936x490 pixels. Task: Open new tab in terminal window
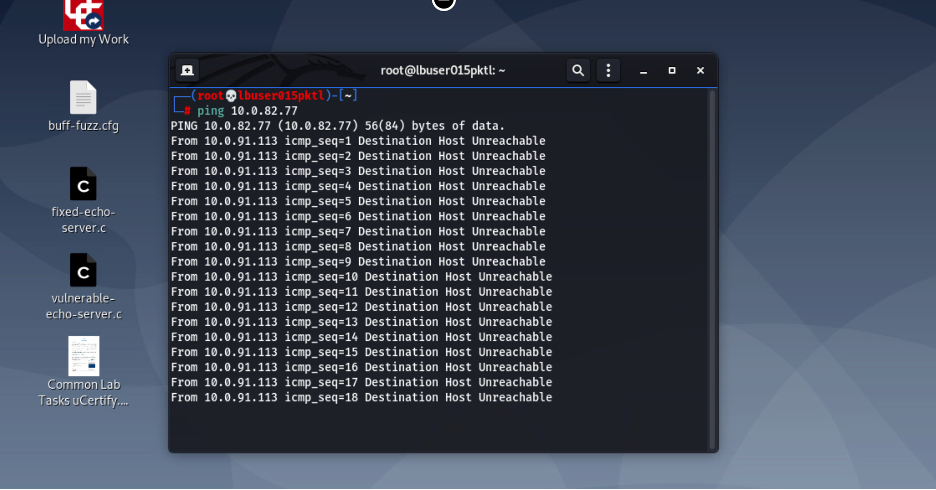click(x=187, y=70)
